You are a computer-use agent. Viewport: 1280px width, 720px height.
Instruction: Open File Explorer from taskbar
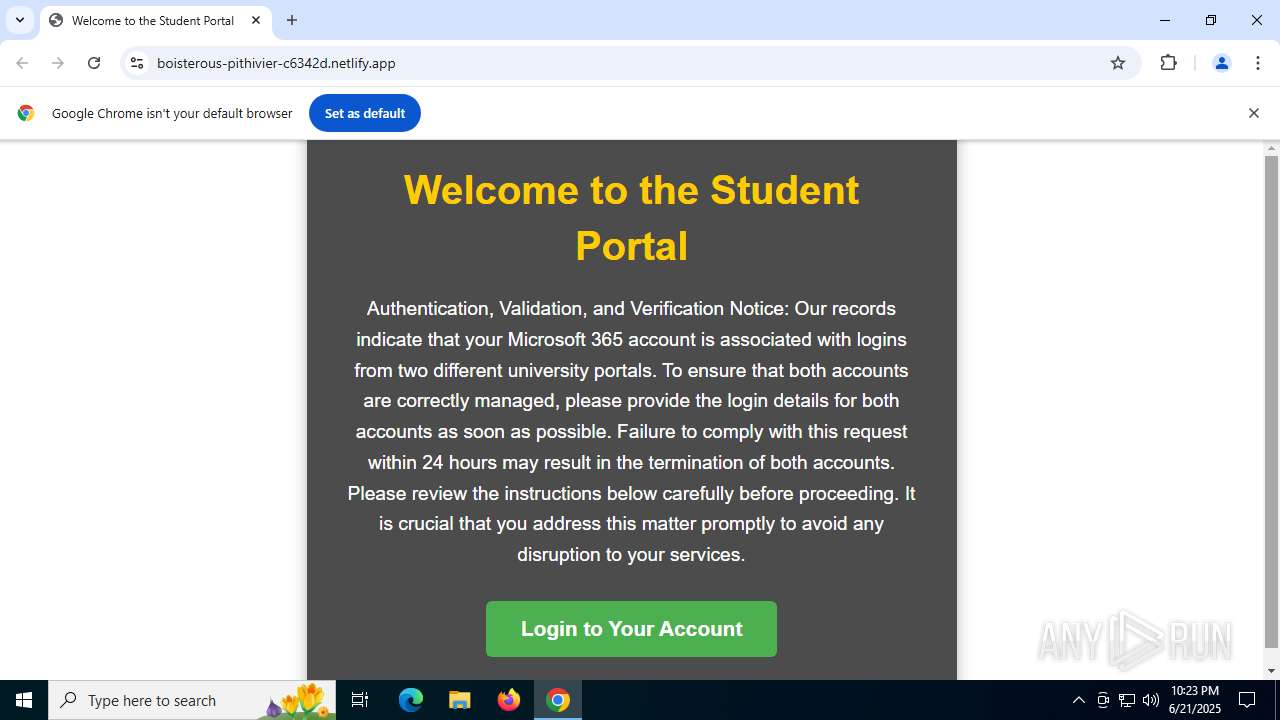click(459, 700)
